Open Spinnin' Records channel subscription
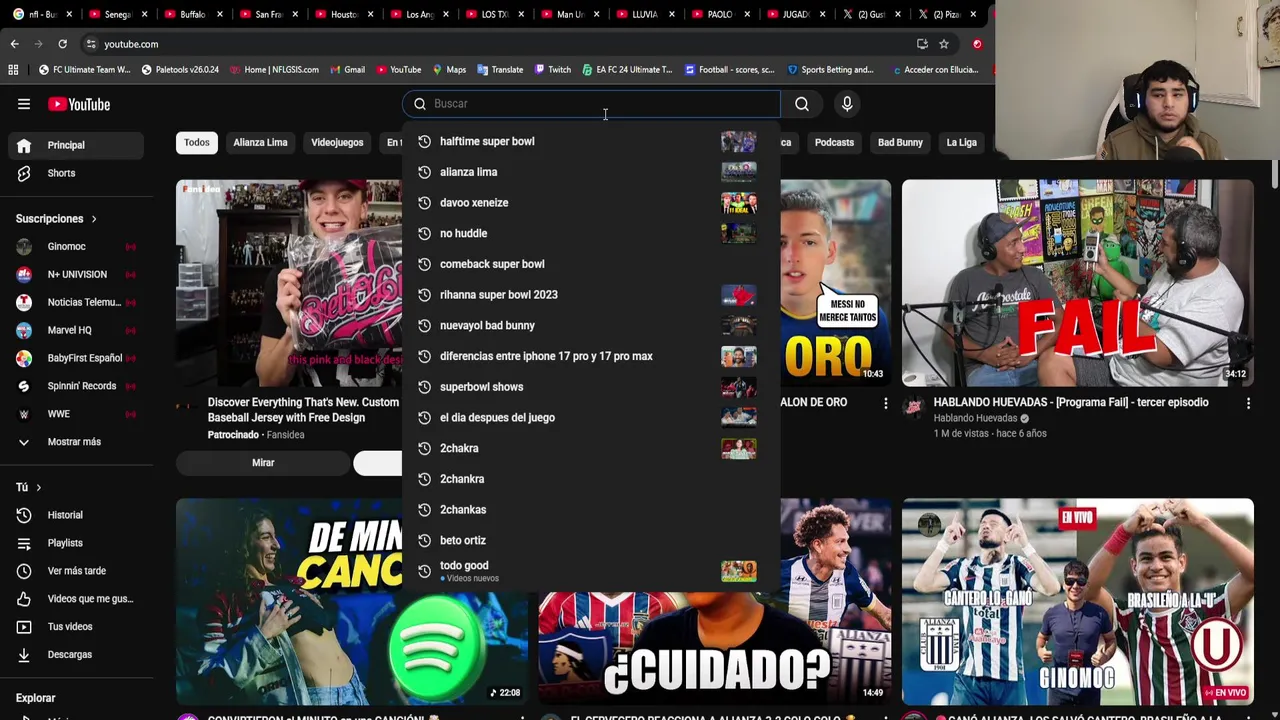Image resolution: width=1280 pixels, height=720 pixels. click(76, 386)
